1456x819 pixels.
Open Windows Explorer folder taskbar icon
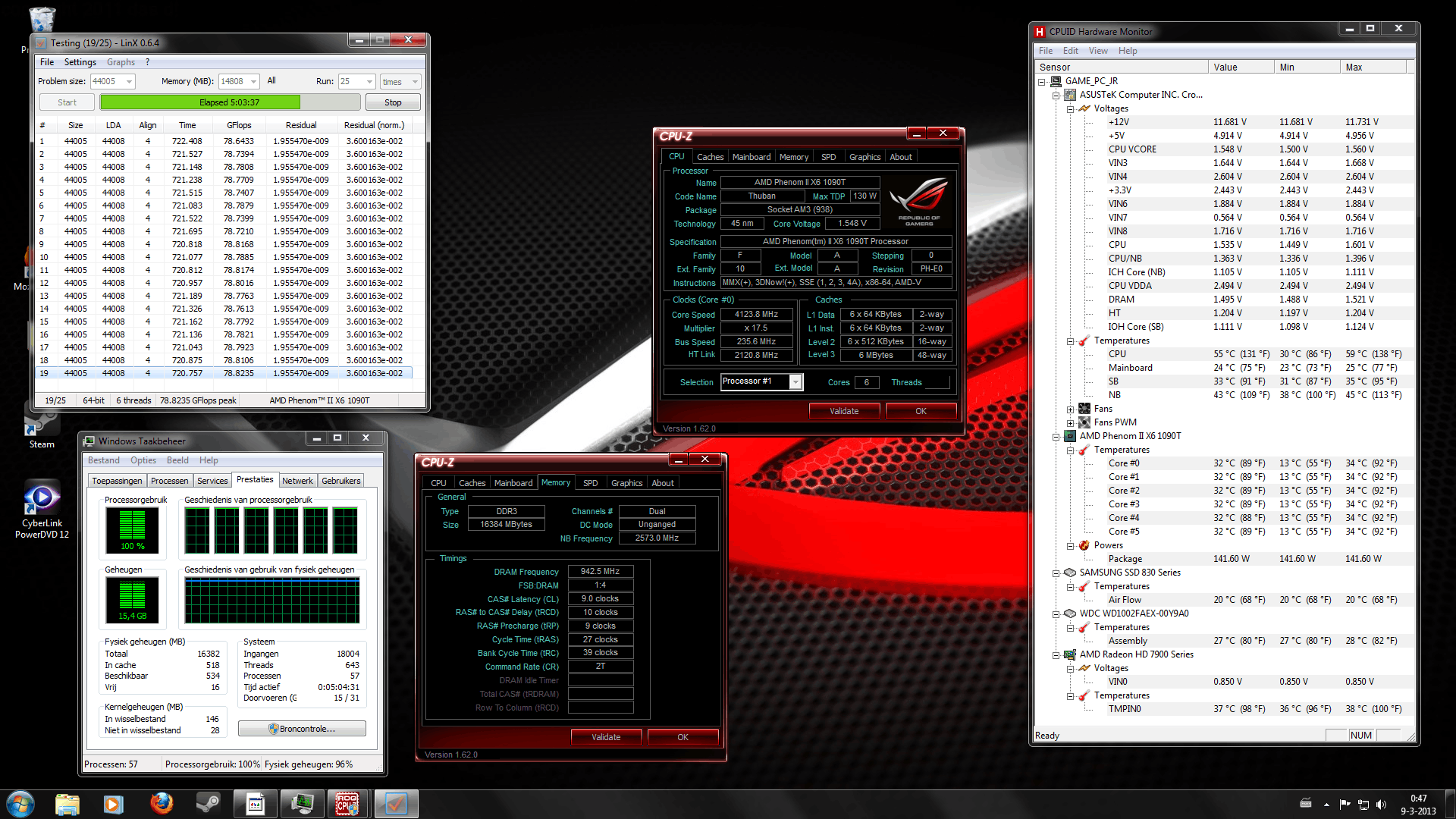[x=67, y=803]
